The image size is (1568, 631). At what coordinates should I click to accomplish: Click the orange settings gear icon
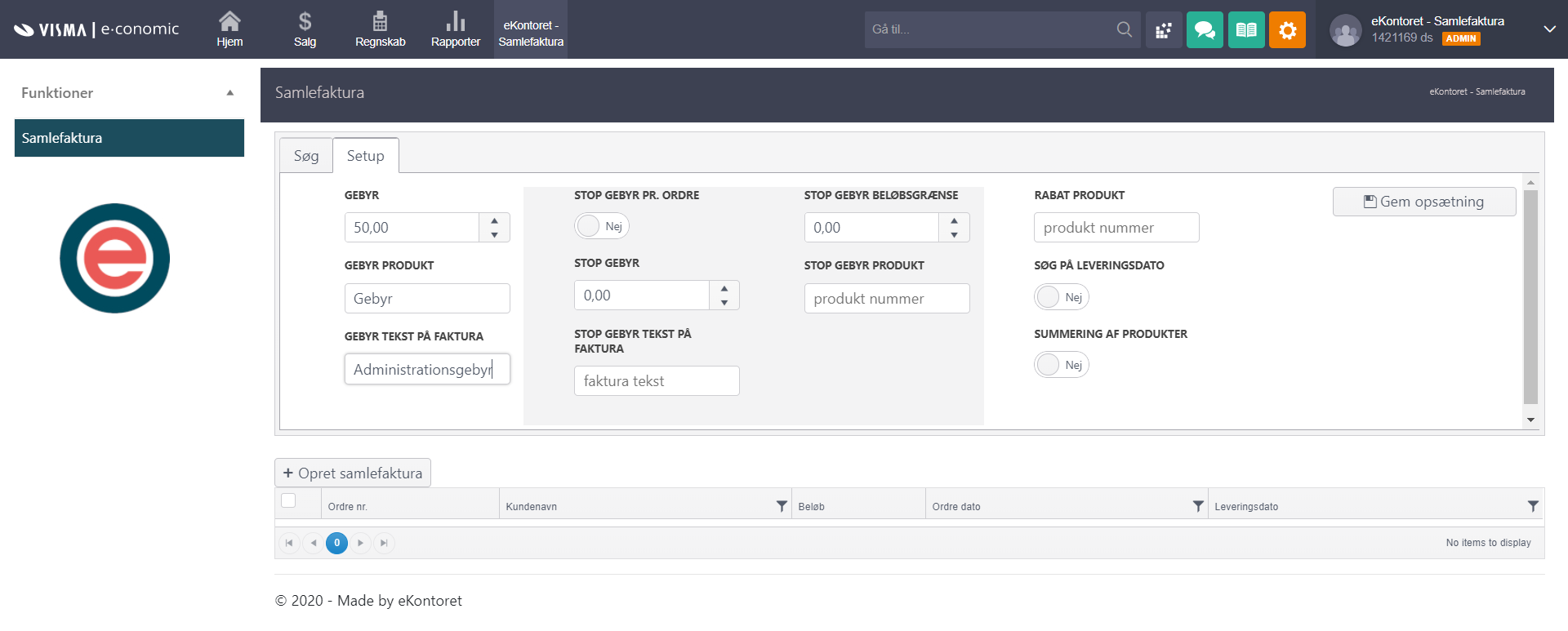click(x=1287, y=30)
